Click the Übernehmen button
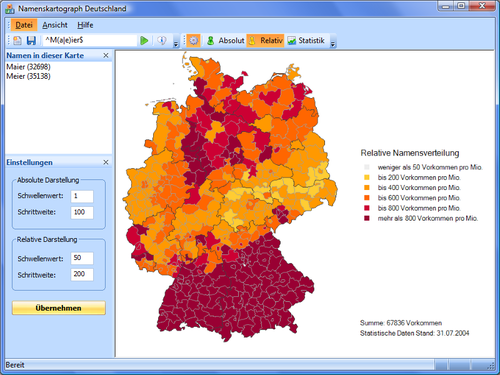The image size is (500, 375). point(59,308)
